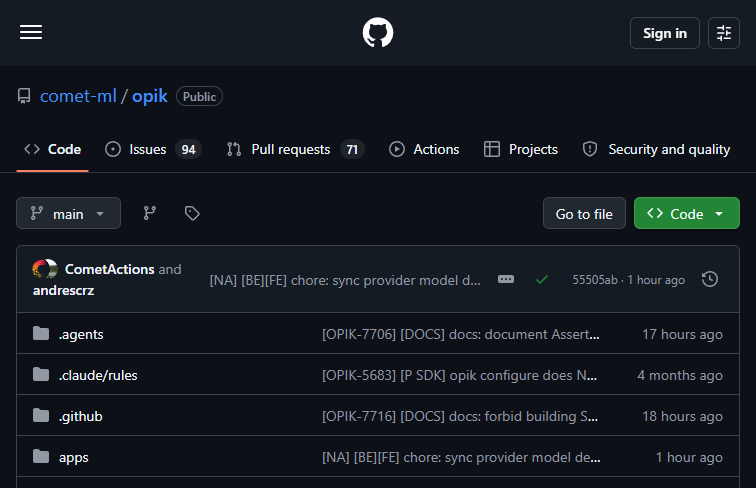Open the .github folder

81,416
